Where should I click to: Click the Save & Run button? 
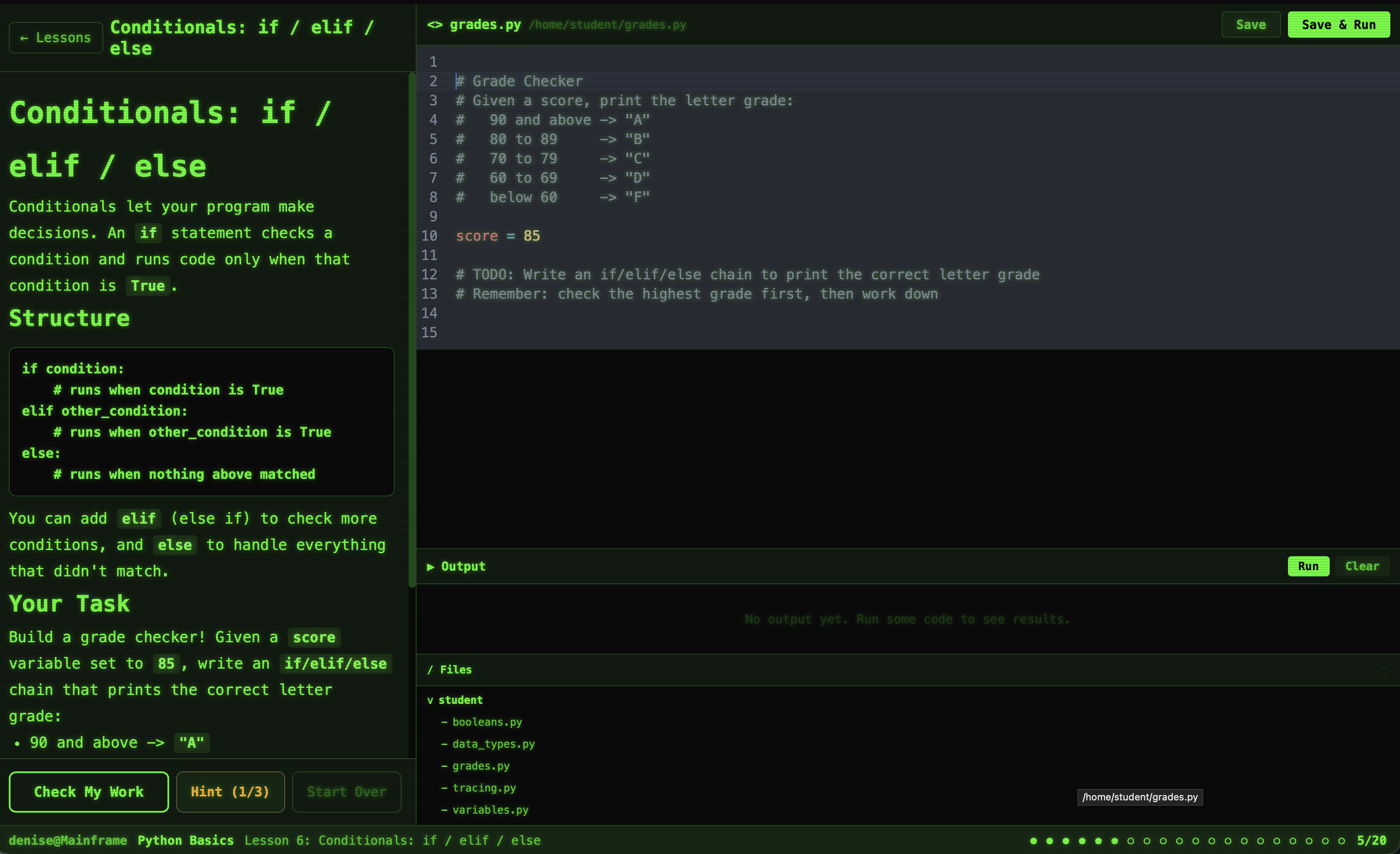[1338, 25]
